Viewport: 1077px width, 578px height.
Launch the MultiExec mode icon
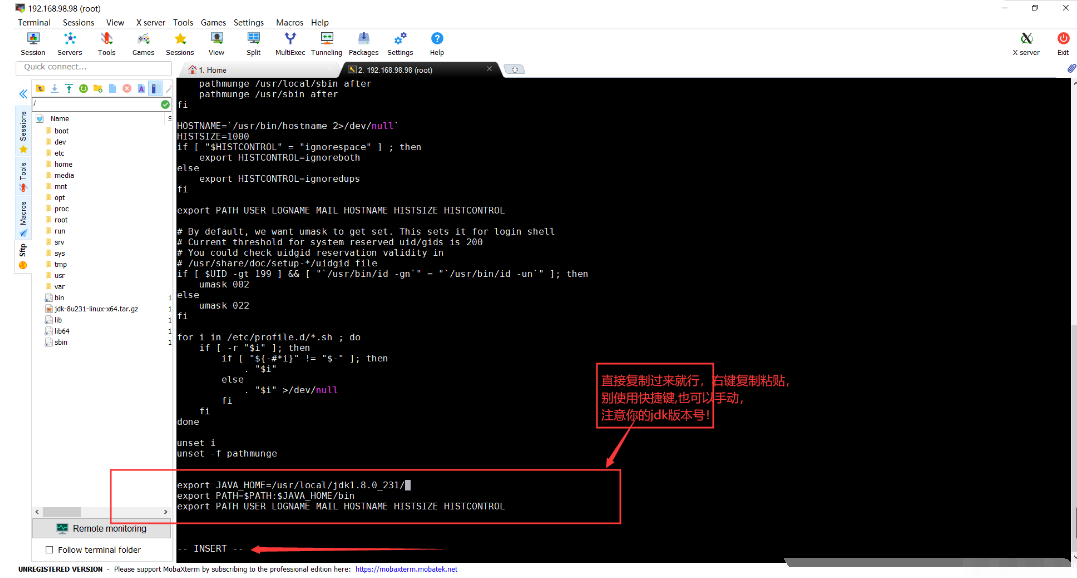tap(290, 43)
